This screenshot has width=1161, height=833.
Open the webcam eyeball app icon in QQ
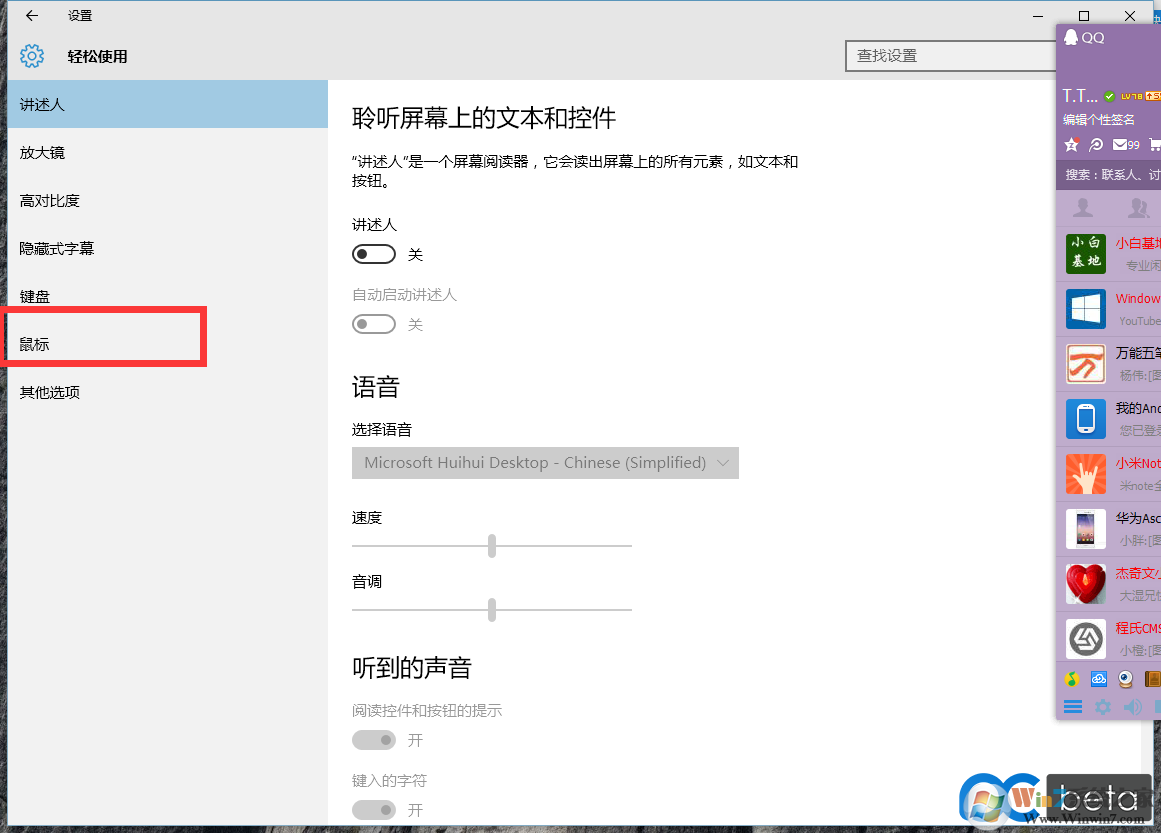pos(1125,679)
